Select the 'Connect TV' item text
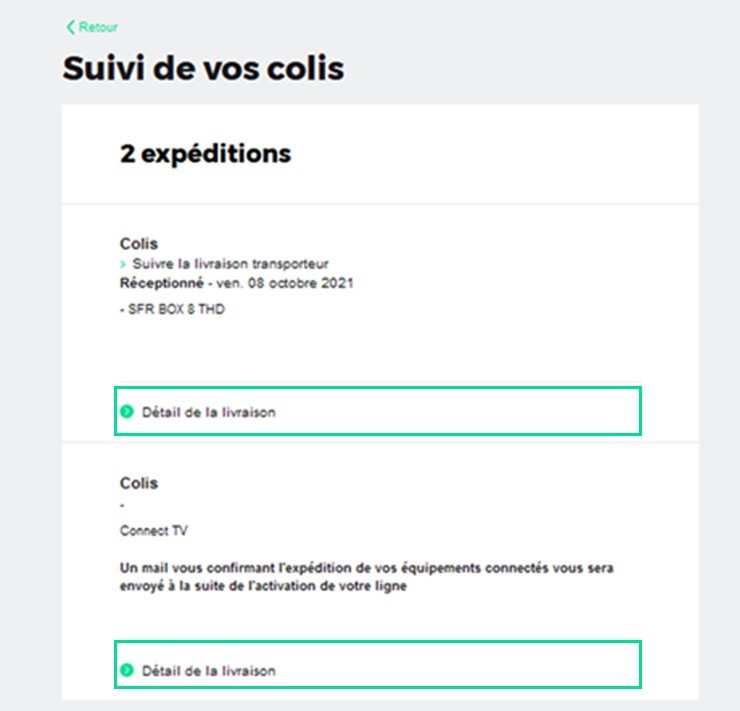The width and height of the screenshot is (740, 711). (x=153, y=531)
